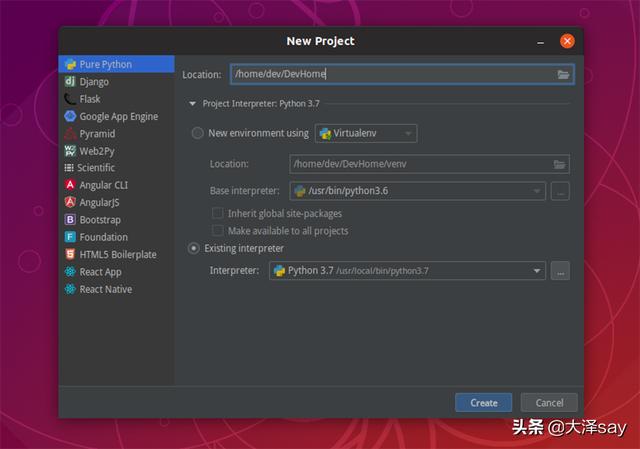Click the Create button
640x449 pixels.
484,403
